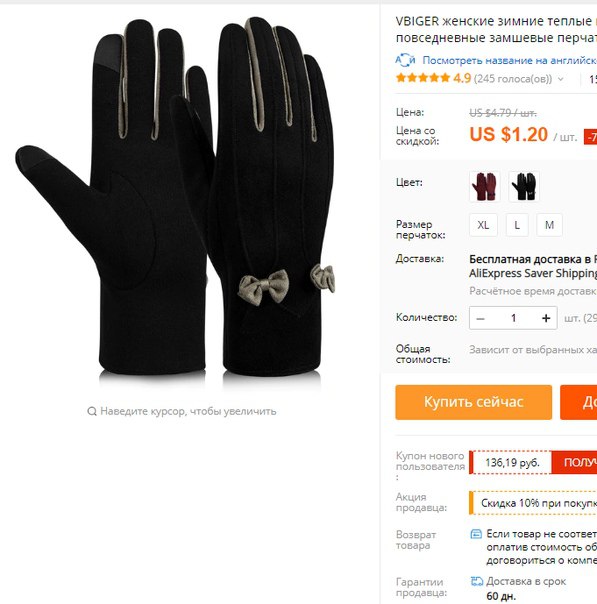Click the red 'Получить' coupon button
This screenshot has height=604, width=597.
point(574,462)
